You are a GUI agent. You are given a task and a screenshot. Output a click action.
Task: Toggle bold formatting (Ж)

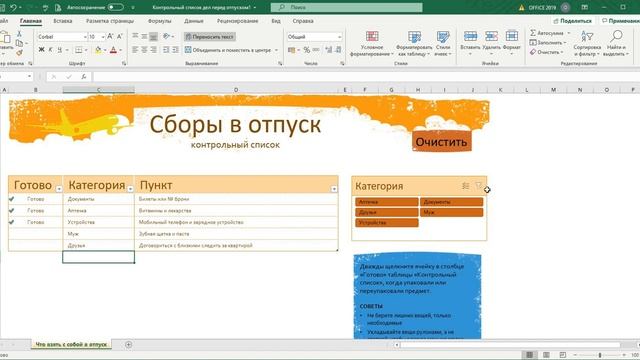(x=41, y=50)
